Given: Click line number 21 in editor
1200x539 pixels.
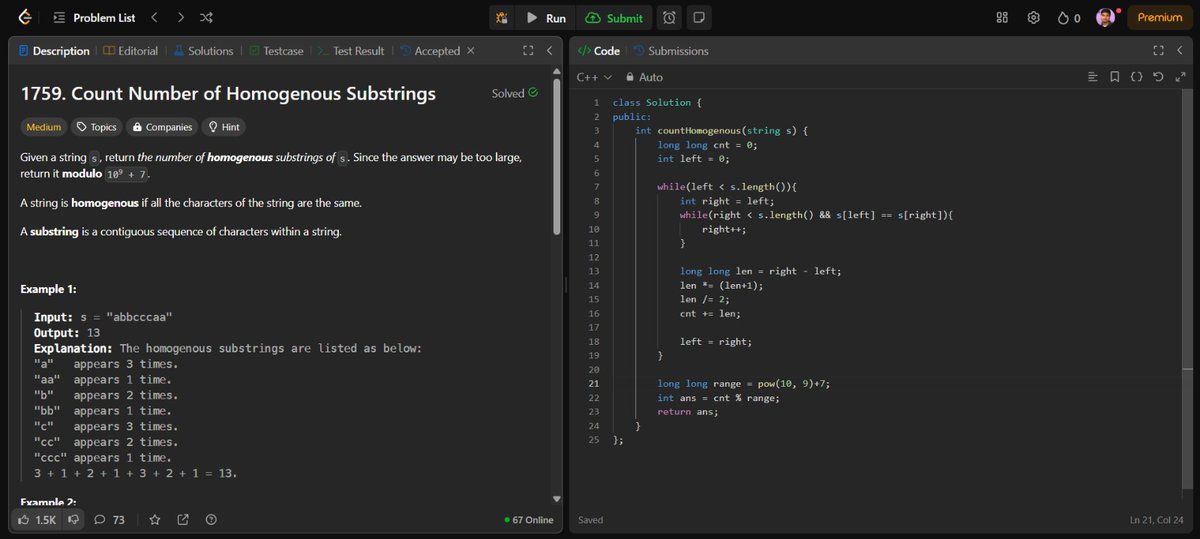Looking at the screenshot, I should pos(593,383).
